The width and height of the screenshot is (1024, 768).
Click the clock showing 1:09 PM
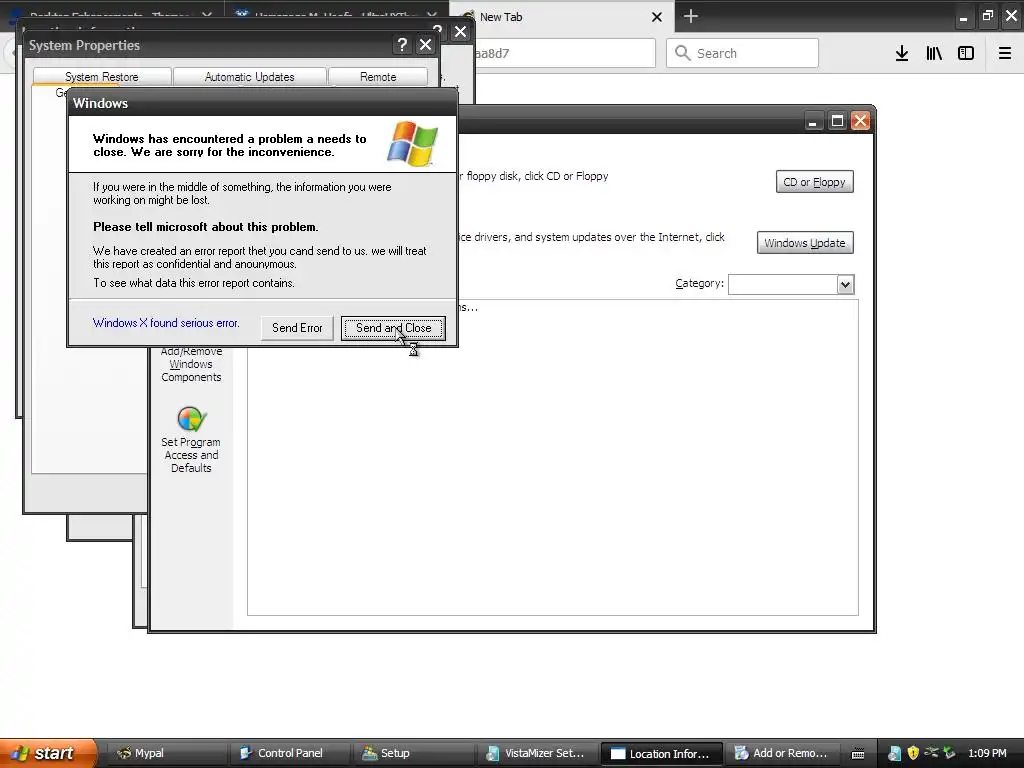click(987, 753)
